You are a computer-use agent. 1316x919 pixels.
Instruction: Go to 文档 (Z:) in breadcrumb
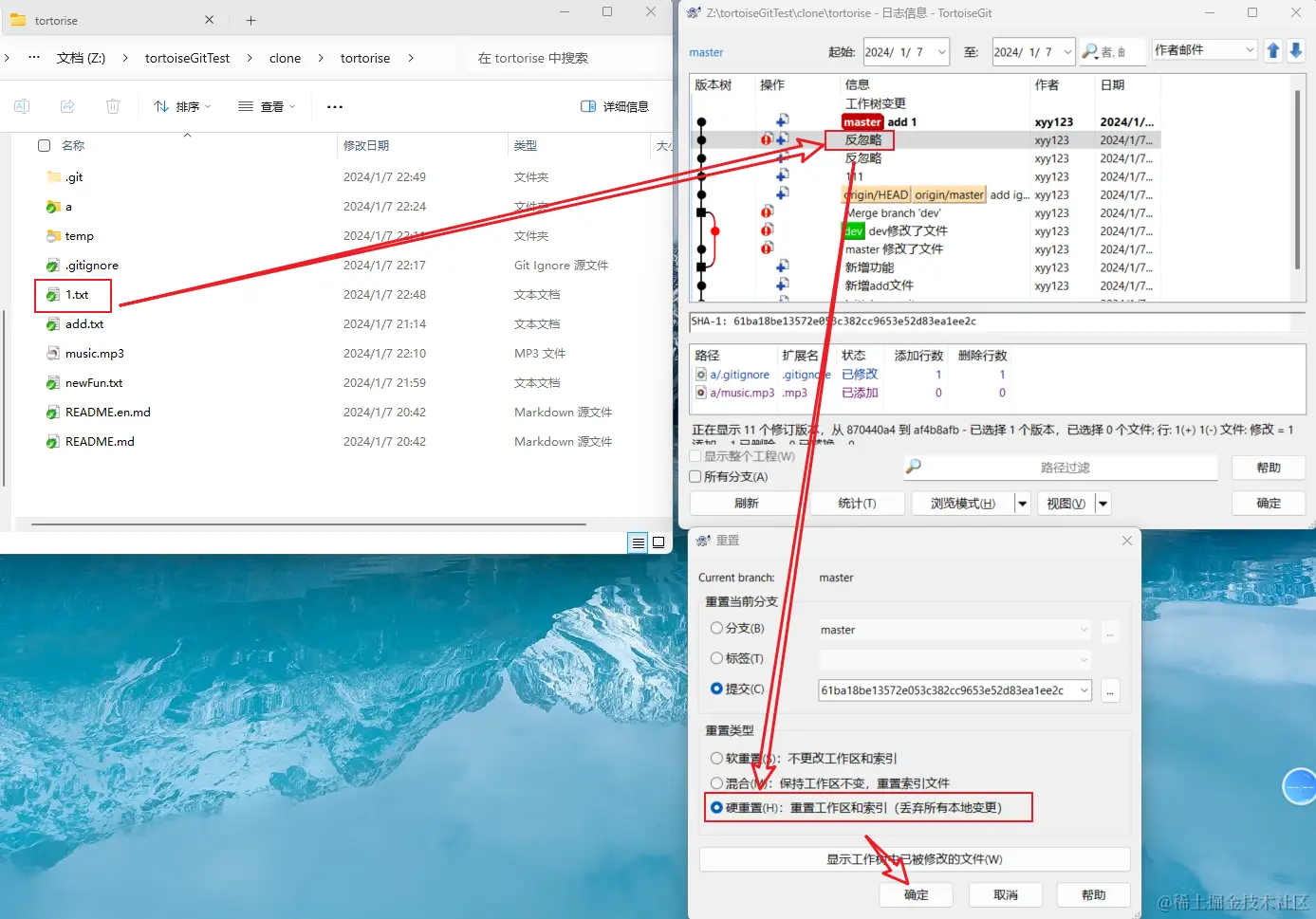81,58
